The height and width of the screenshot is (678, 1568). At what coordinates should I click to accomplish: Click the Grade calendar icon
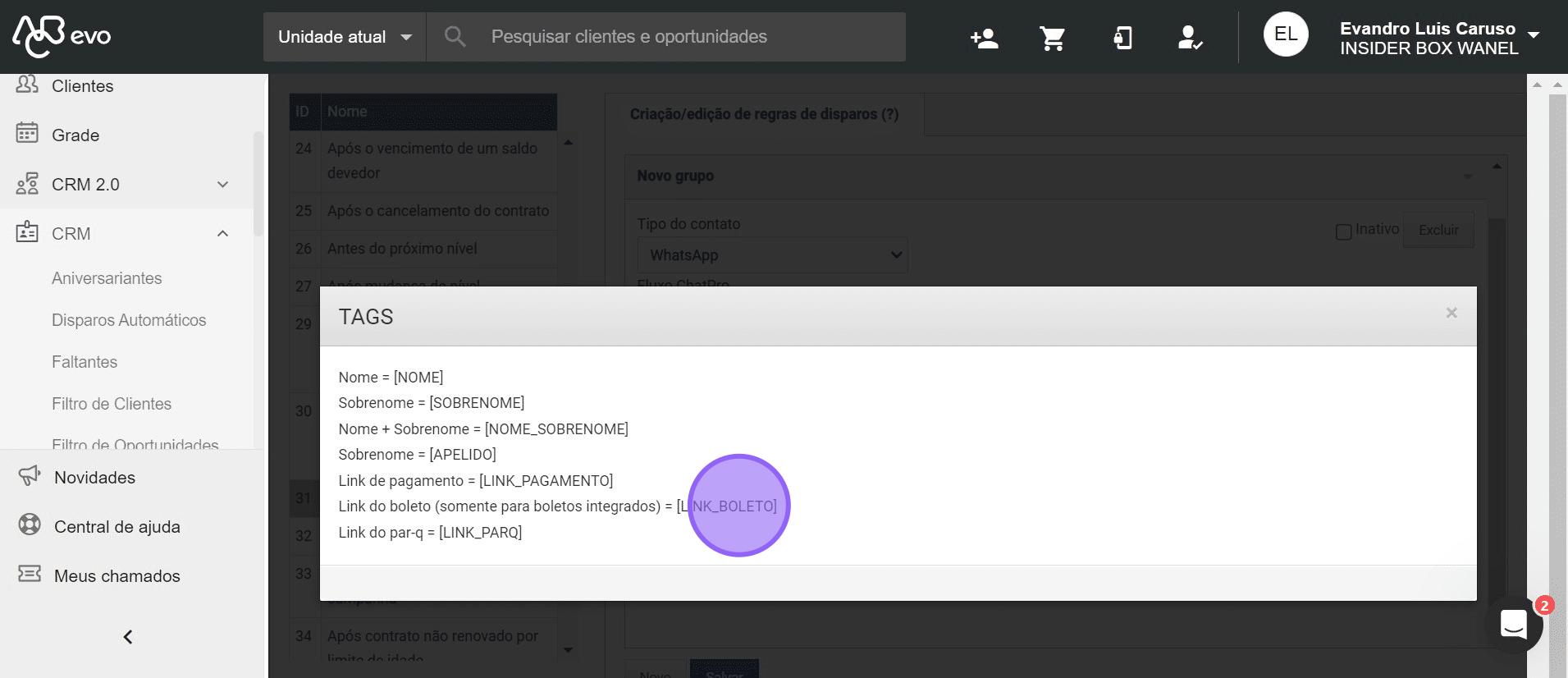27,133
